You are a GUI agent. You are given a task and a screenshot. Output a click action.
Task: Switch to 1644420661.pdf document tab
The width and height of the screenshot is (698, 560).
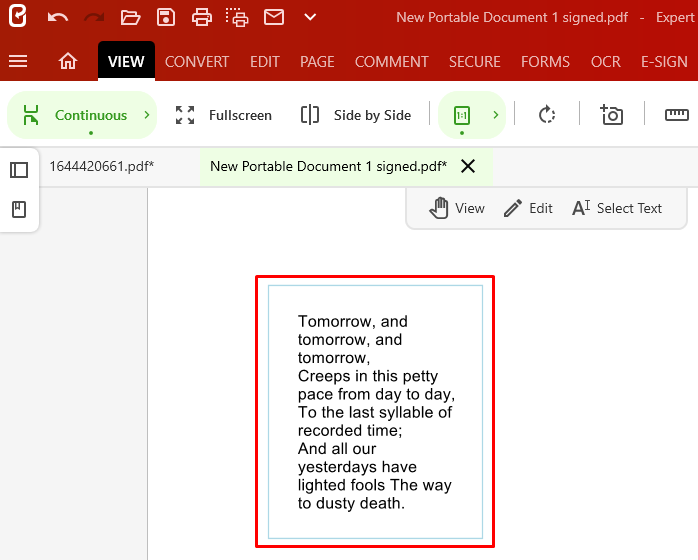click(x=101, y=166)
